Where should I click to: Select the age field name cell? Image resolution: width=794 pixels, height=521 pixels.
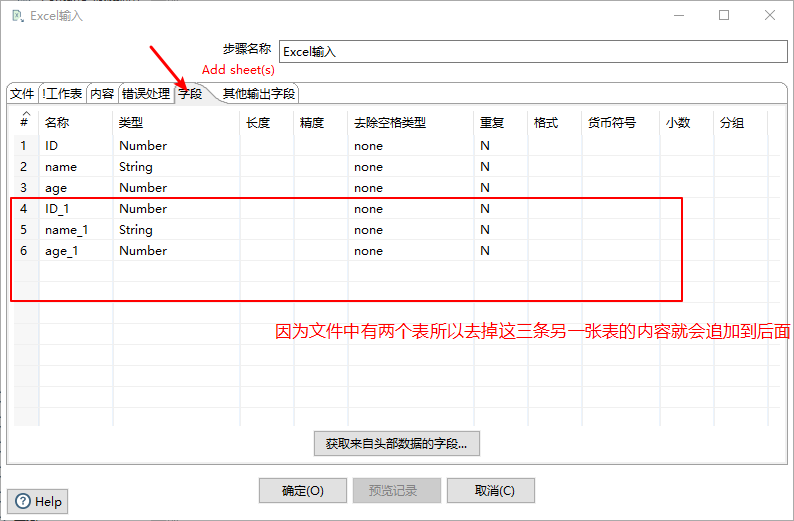point(75,188)
